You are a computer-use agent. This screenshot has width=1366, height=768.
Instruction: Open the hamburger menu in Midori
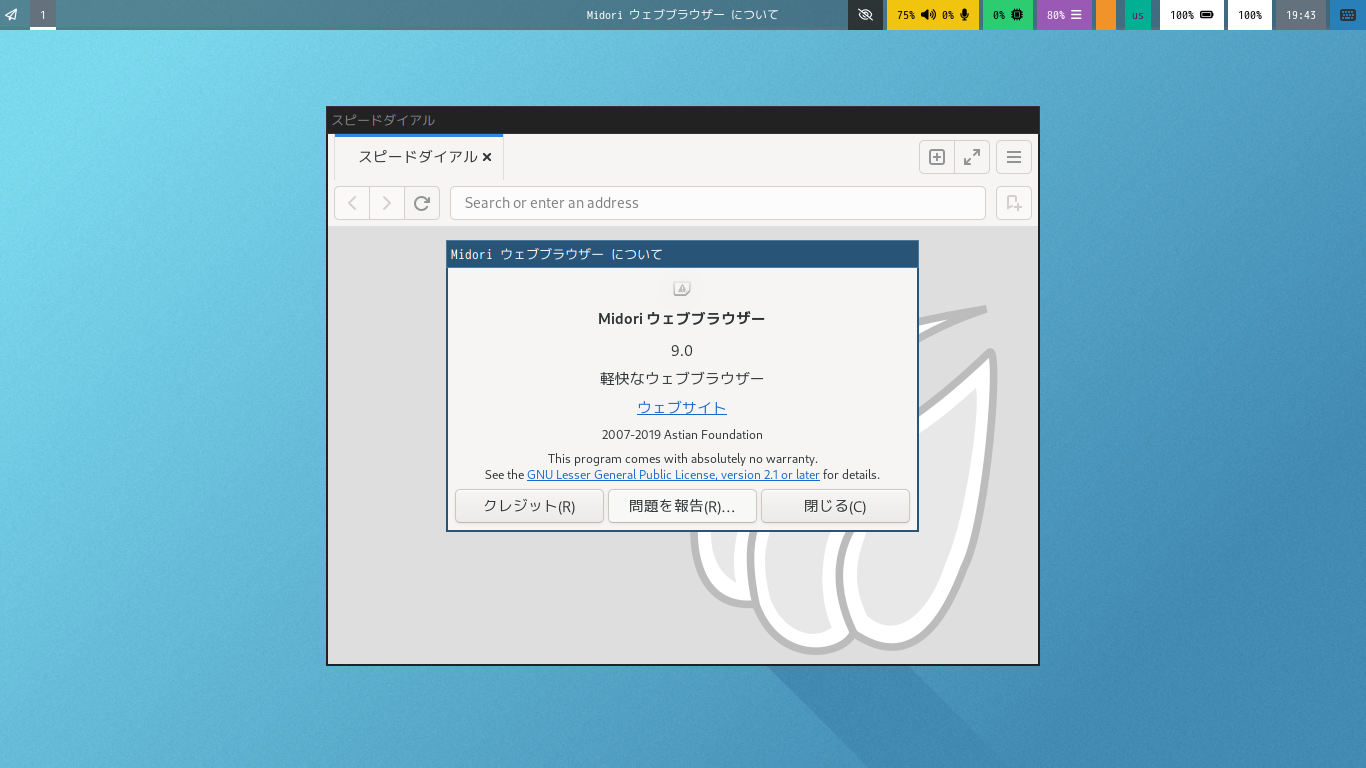(1014, 157)
